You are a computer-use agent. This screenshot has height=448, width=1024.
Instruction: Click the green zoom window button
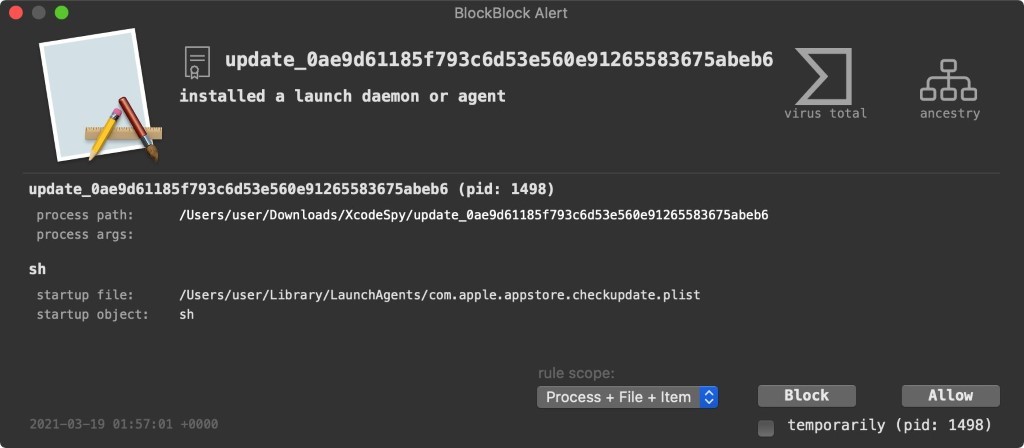pyautogui.click(x=61, y=12)
